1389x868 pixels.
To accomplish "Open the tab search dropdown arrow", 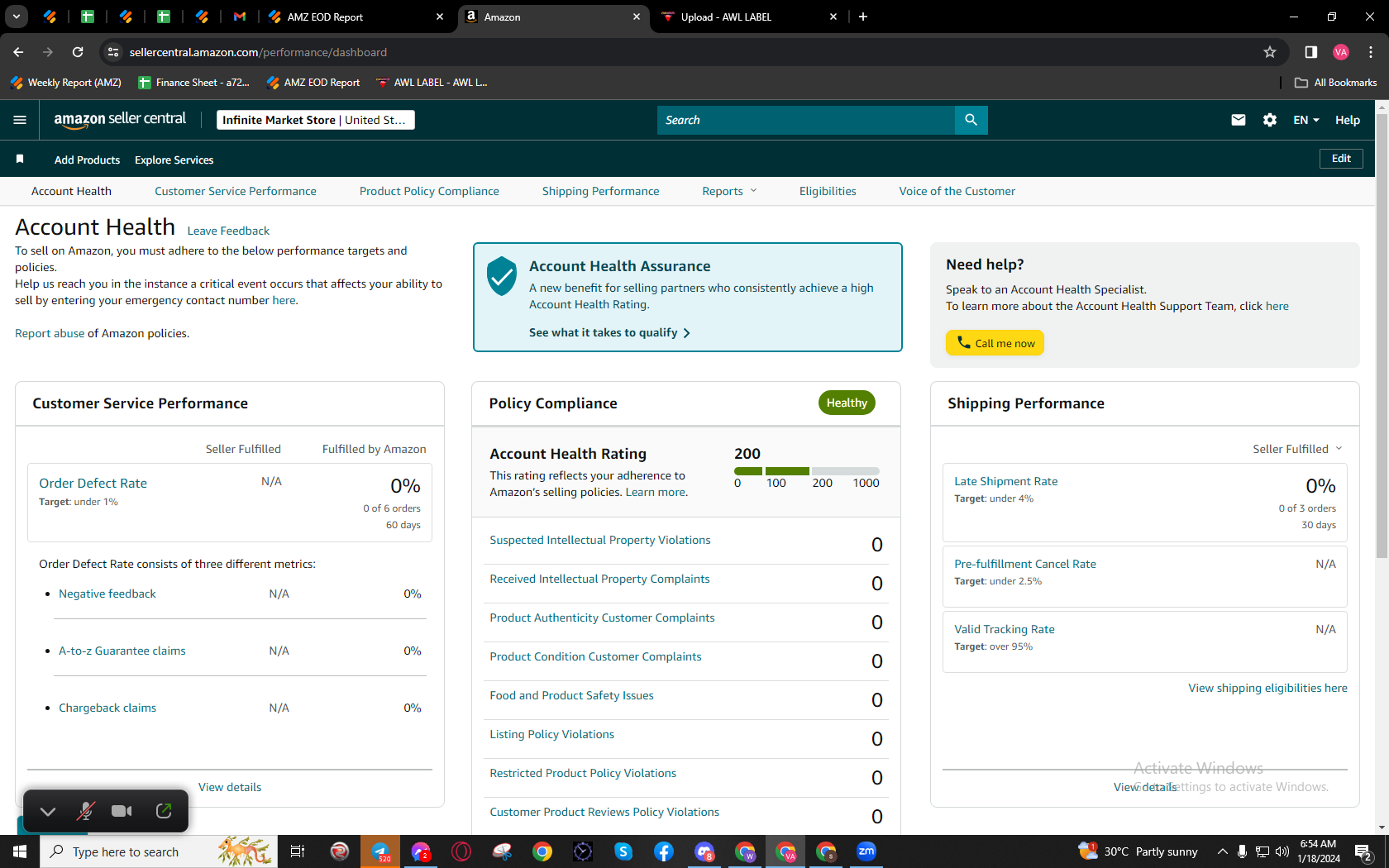I will pyautogui.click(x=16, y=17).
